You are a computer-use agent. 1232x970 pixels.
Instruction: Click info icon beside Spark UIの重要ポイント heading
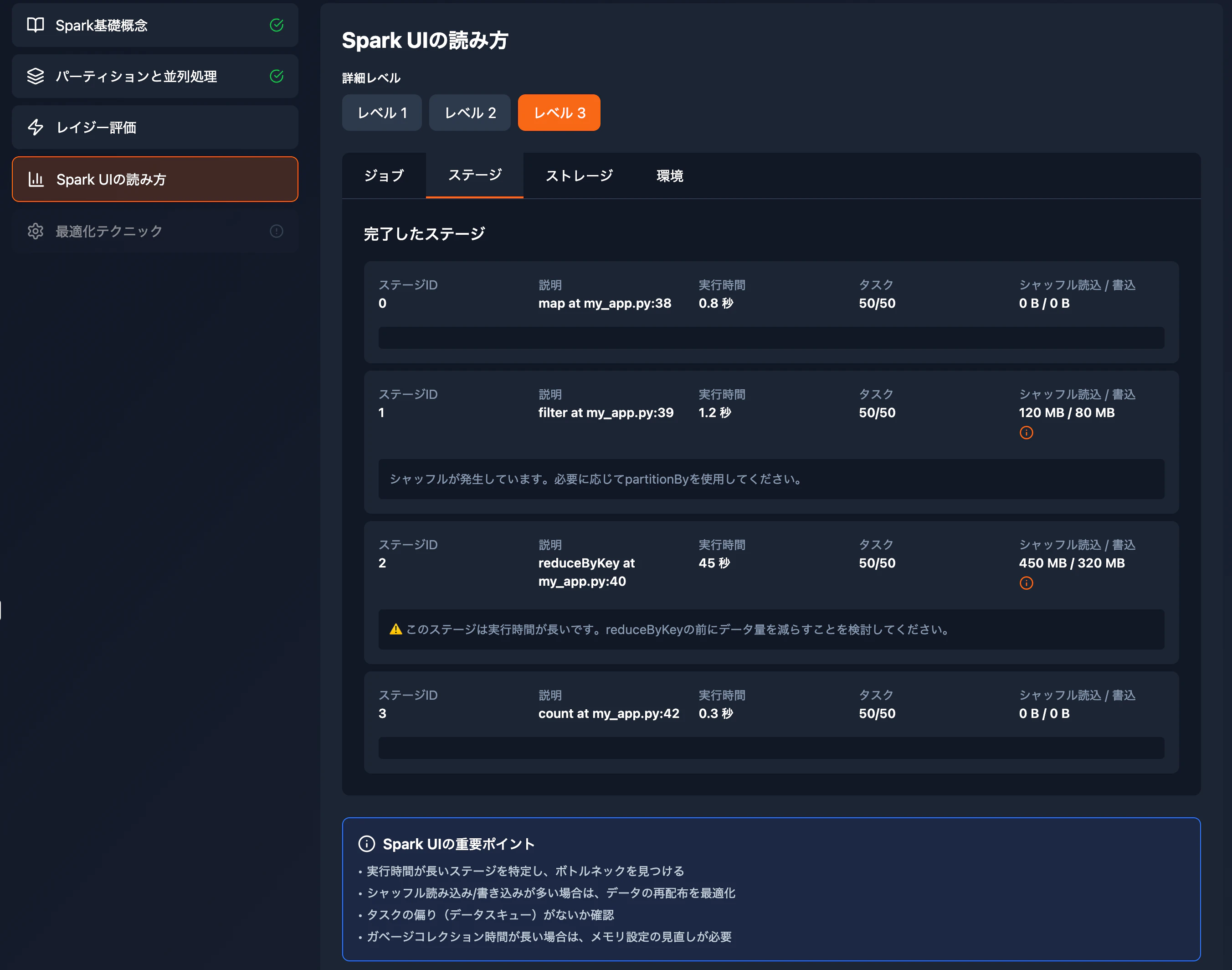coord(367,844)
